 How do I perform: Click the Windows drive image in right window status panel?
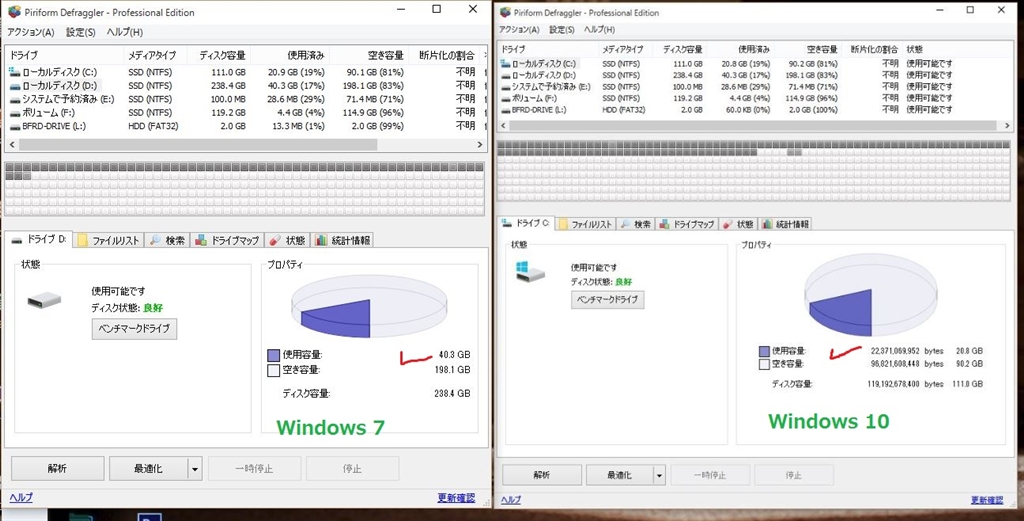pos(530,272)
